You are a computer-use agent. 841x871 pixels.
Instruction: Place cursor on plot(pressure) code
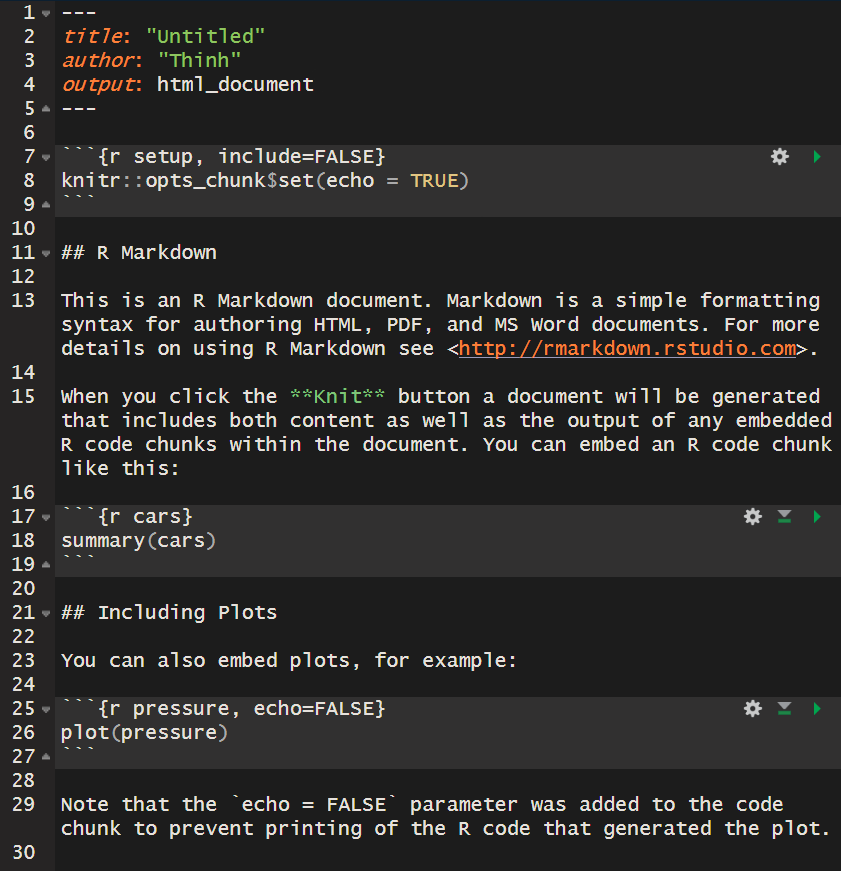click(144, 733)
